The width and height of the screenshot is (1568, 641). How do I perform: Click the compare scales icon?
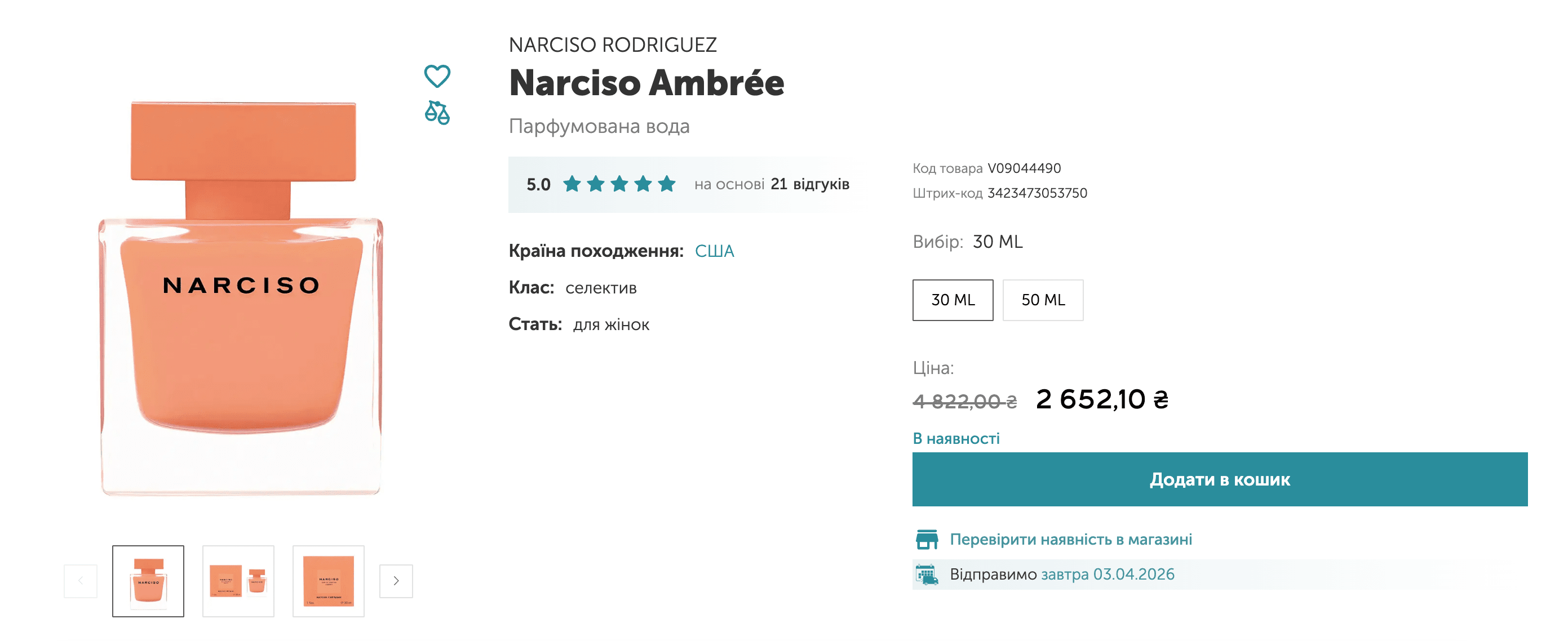[x=436, y=113]
